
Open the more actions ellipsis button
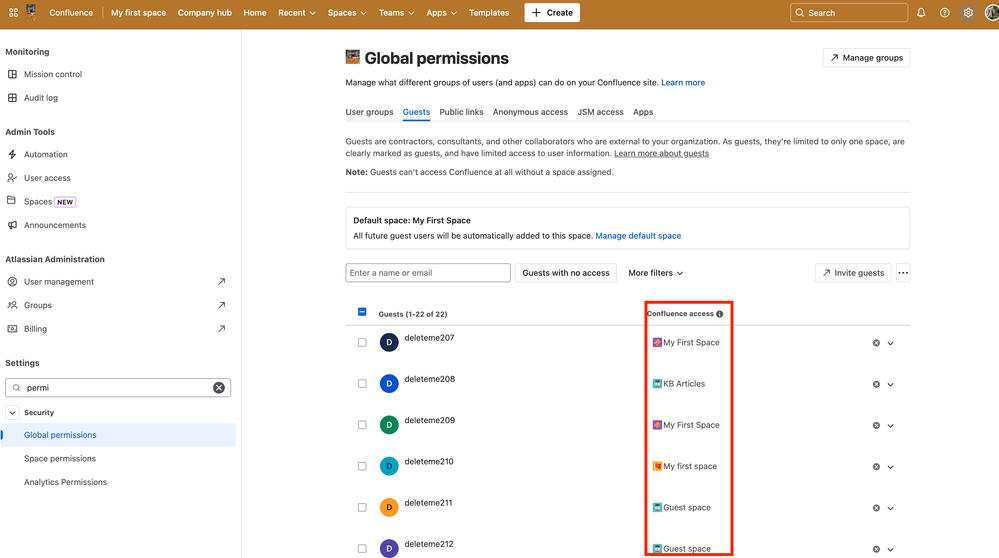point(903,273)
